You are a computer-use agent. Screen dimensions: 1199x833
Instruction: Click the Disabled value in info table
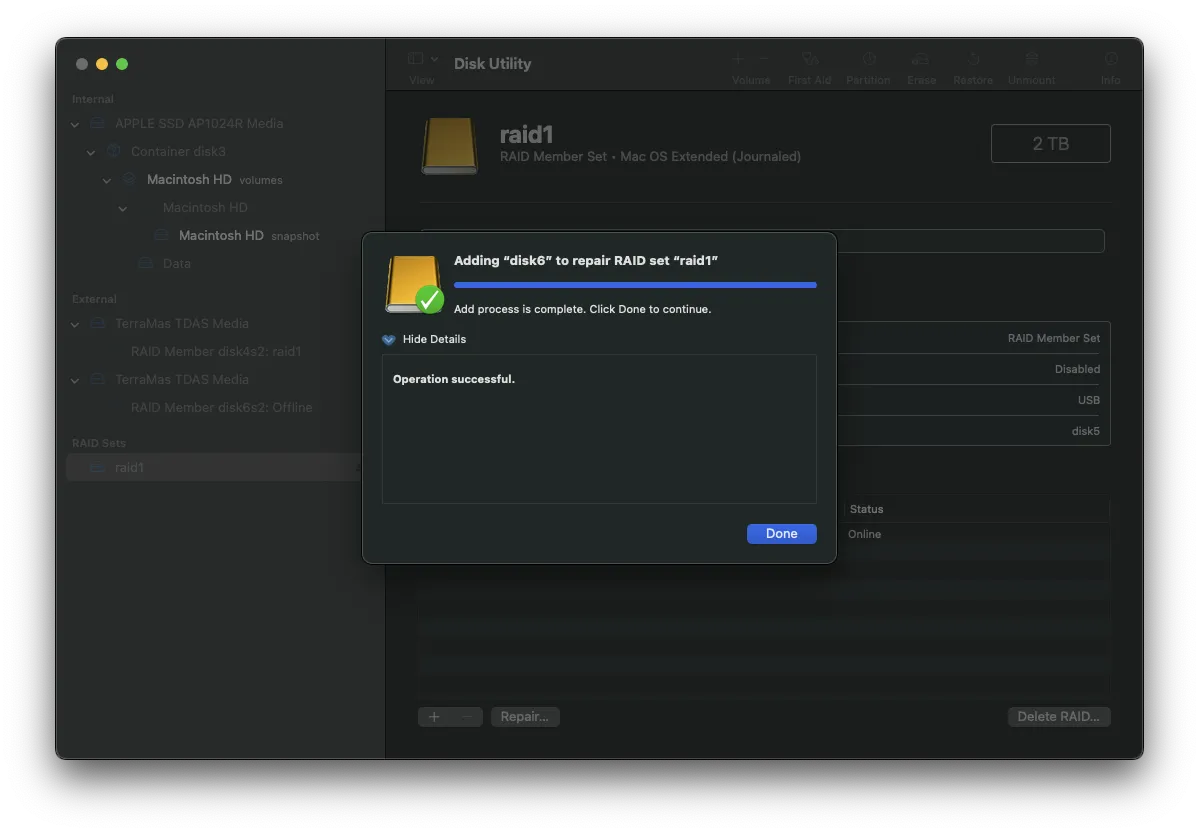point(1077,369)
